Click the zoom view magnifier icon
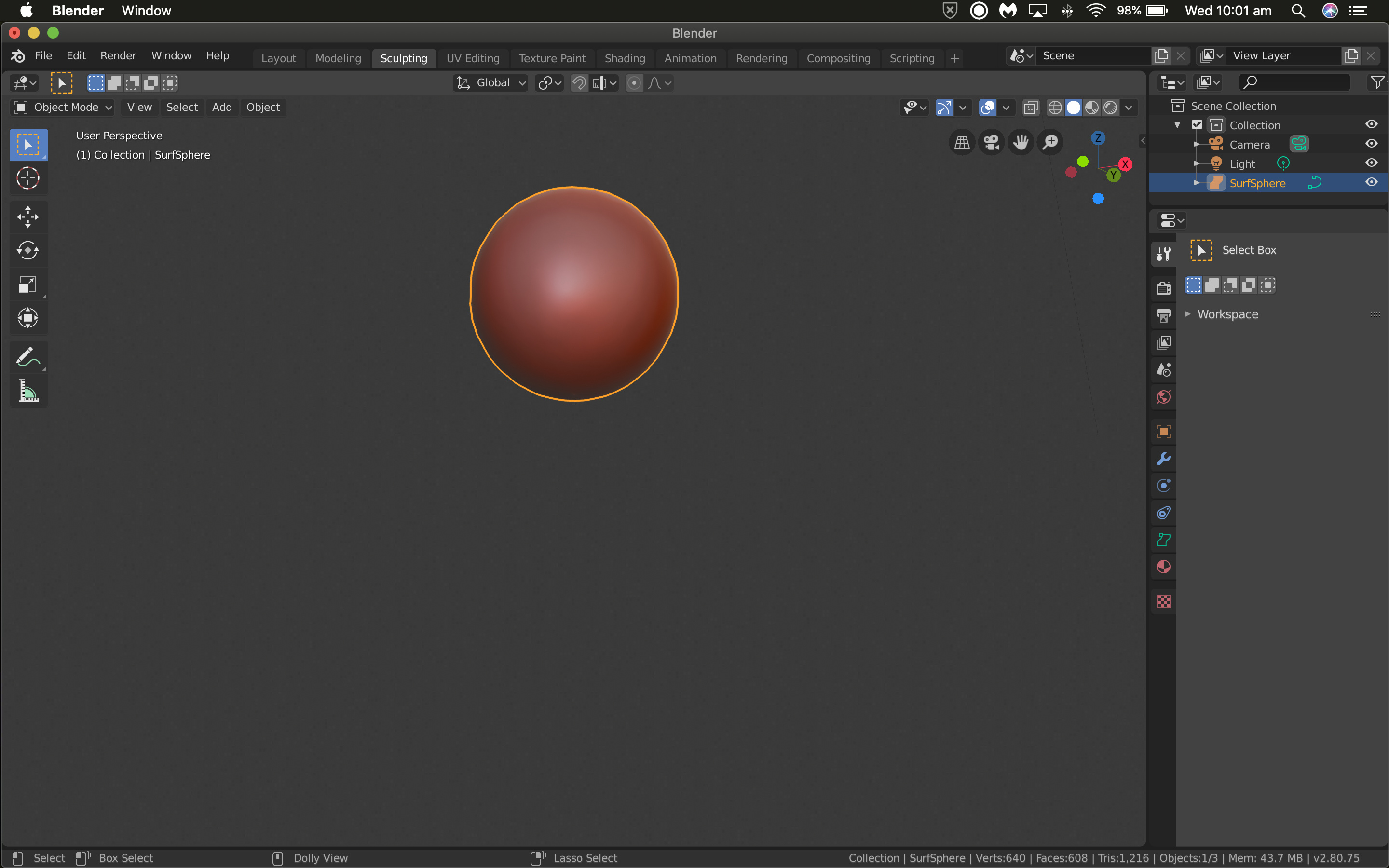1389x868 pixels. coord(1050,142)
